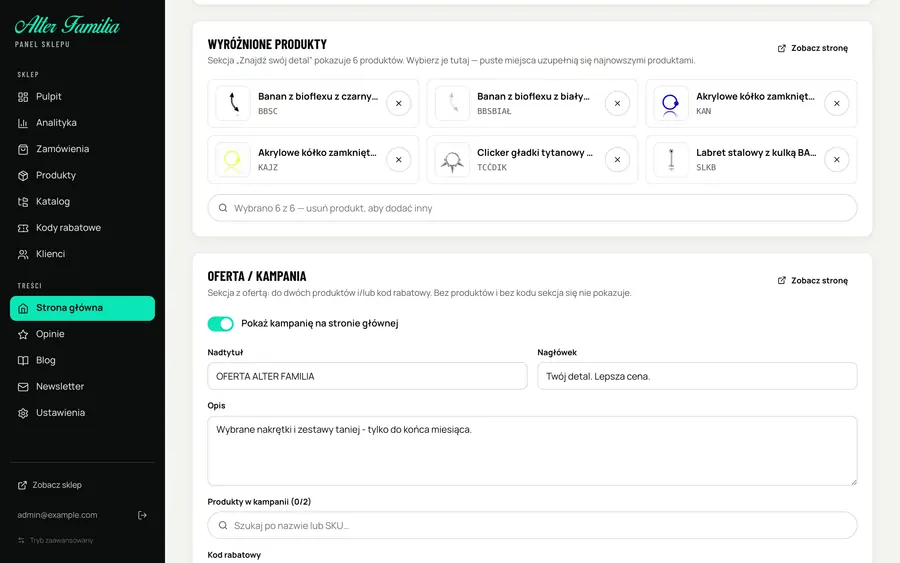Screen dimensions: 900x563
Task: Click Zobacz stronę in Wyróżnione produkty
Action: 813,48
